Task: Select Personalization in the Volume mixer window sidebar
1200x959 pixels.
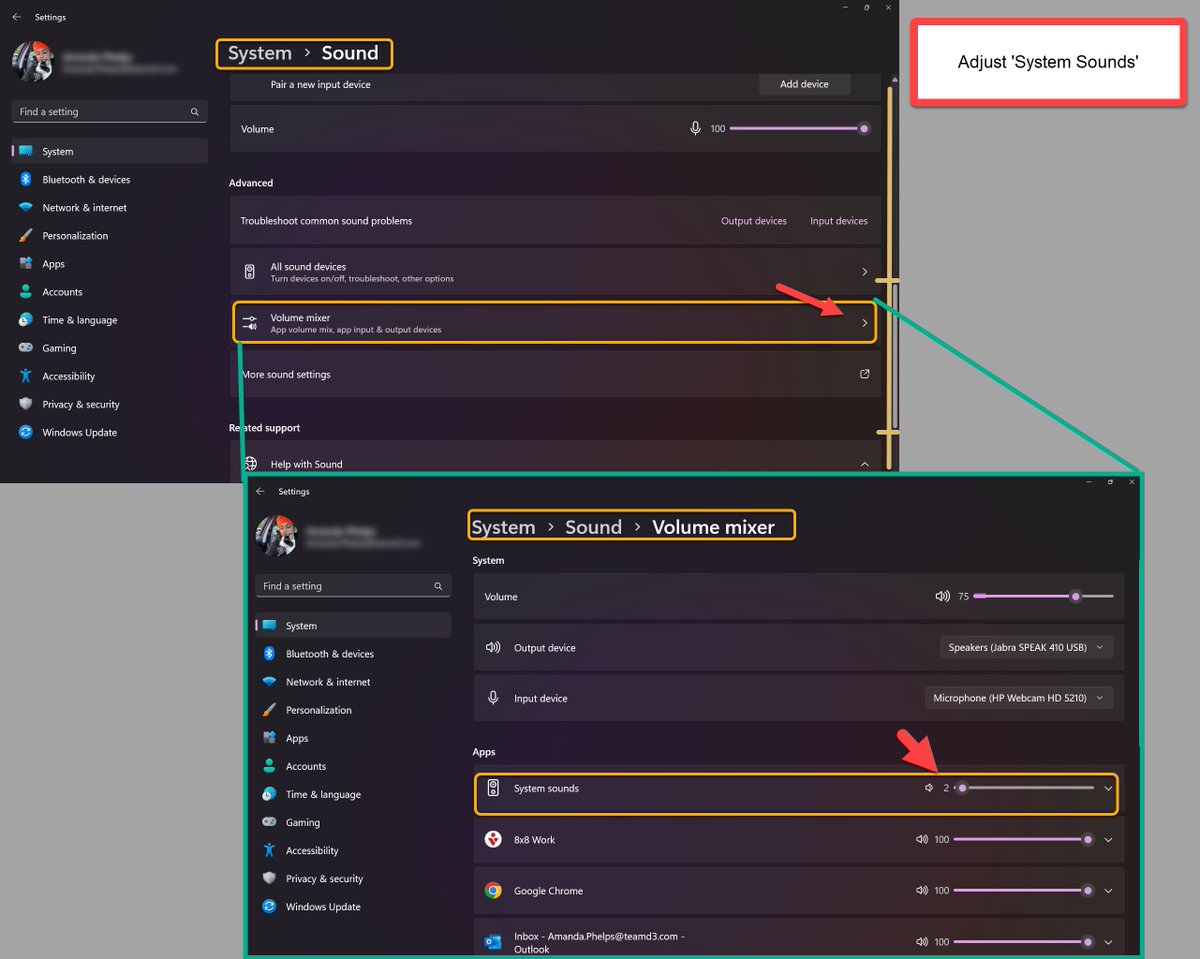Action: point(353,710)
